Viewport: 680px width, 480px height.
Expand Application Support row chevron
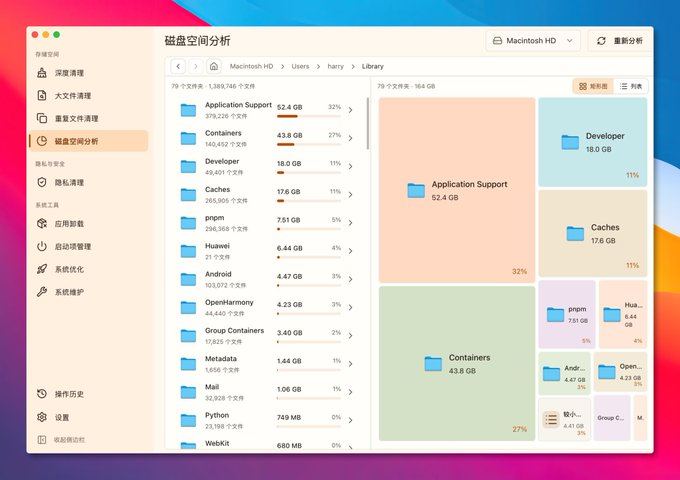350,110
